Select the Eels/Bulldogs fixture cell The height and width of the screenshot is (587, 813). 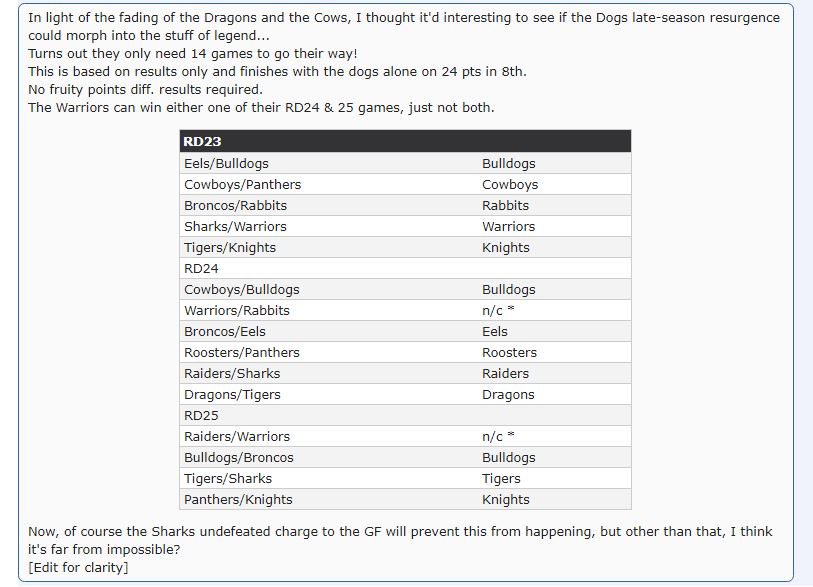pyautogui.click(x=226, y=163)
